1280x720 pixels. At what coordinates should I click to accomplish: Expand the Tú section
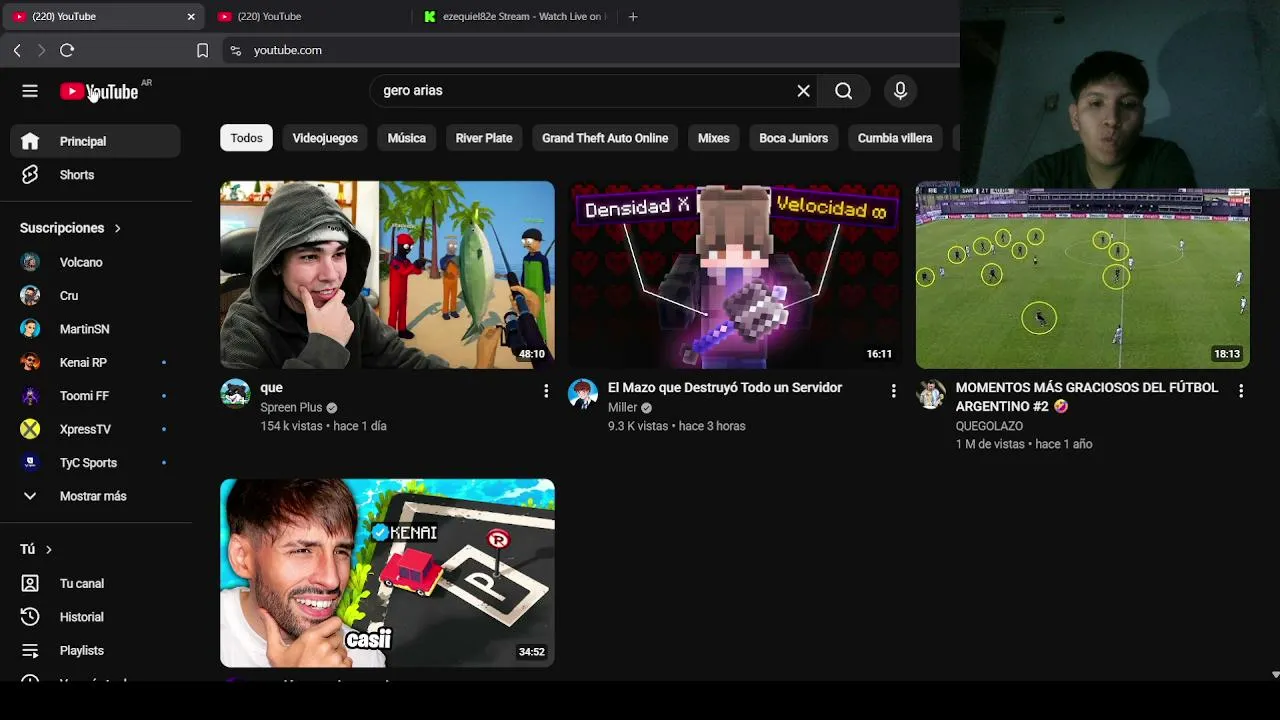36,549
